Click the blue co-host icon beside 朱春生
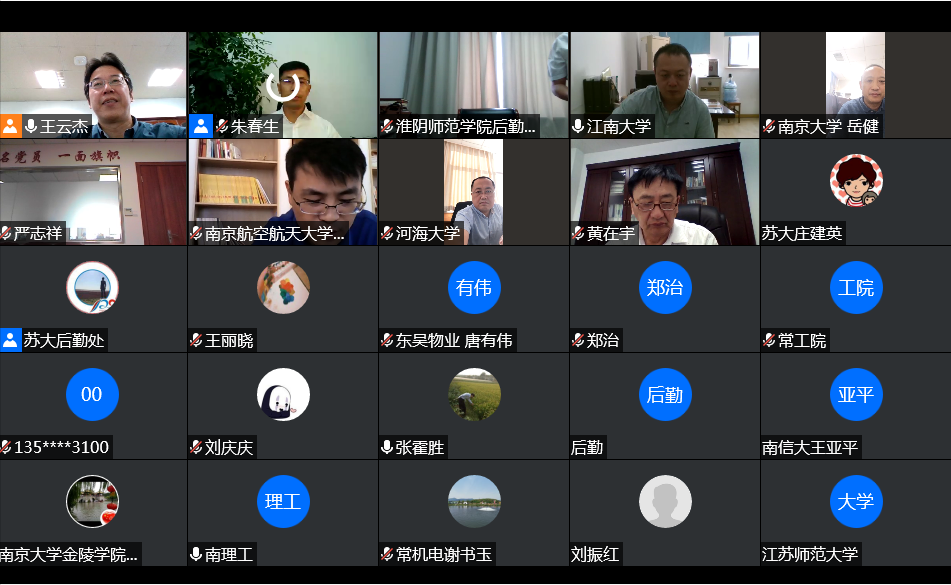This screenshot has width=951, height=585. (201, 126)
